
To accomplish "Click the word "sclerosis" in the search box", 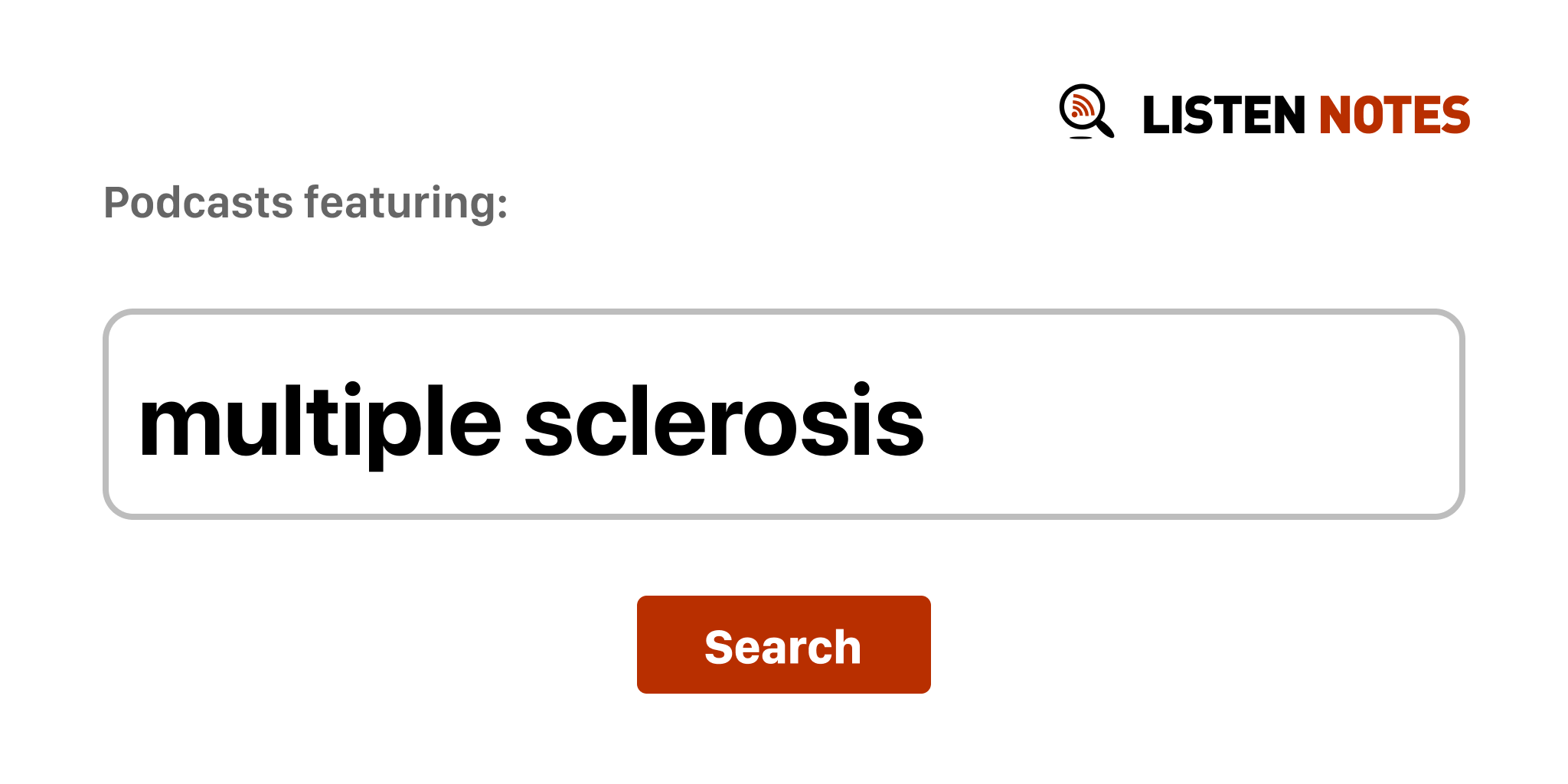I will pos(724,422).
